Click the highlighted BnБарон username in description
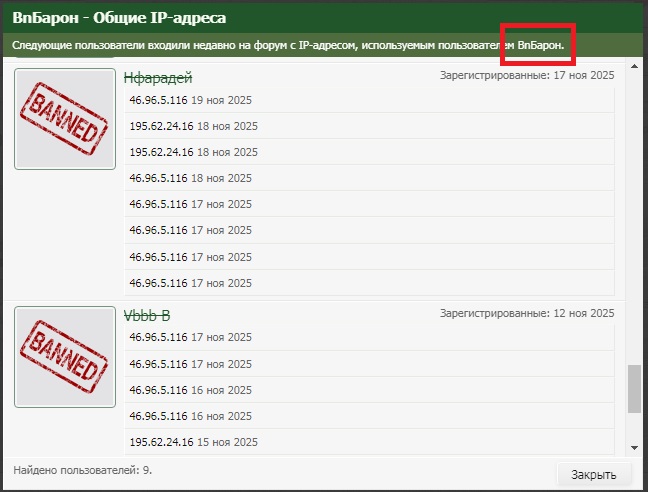648x492 pixels. tap(540, 45)
